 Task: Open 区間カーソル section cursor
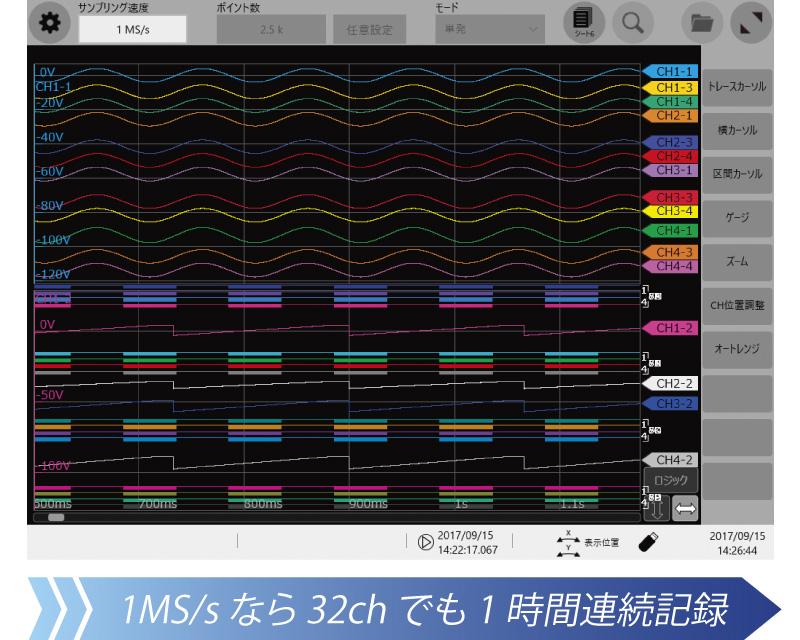737,174
